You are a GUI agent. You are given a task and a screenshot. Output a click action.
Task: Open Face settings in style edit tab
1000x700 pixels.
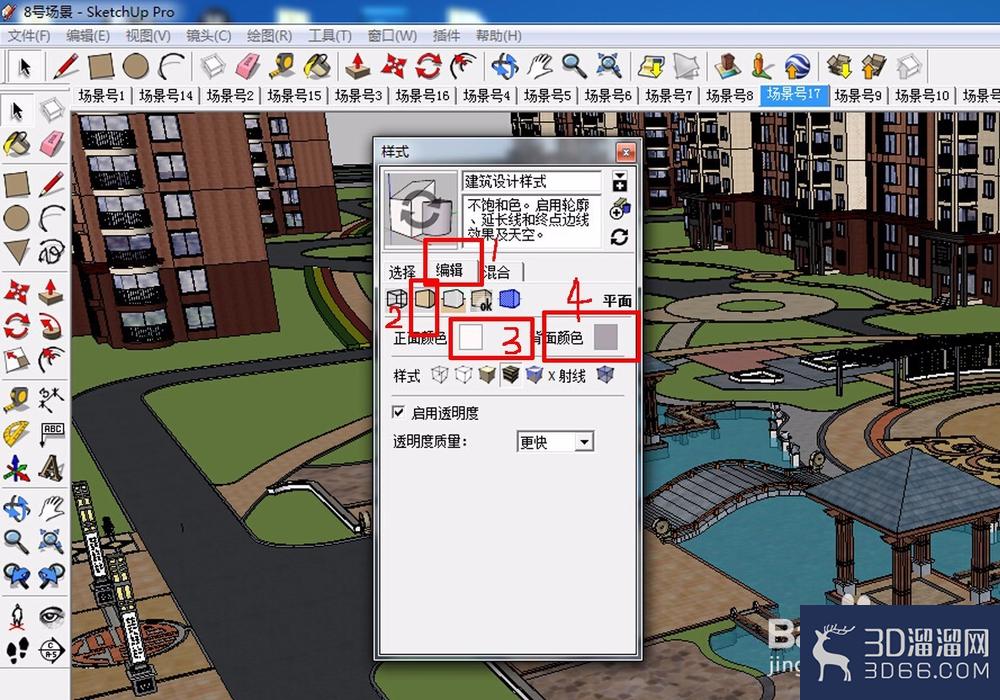425,298
